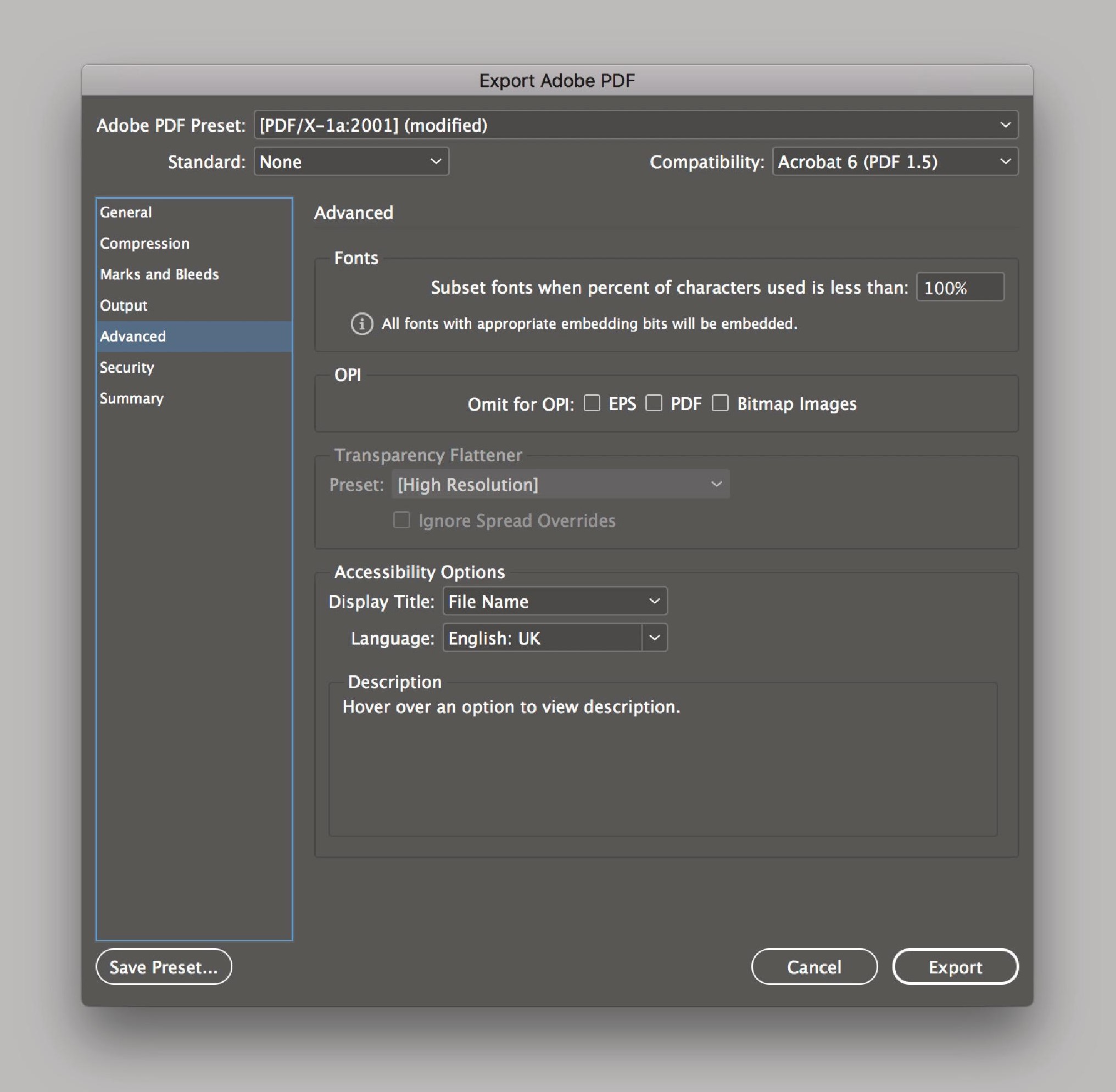
Task: Check the PDF option under OPI
Action: coord(655,404)
